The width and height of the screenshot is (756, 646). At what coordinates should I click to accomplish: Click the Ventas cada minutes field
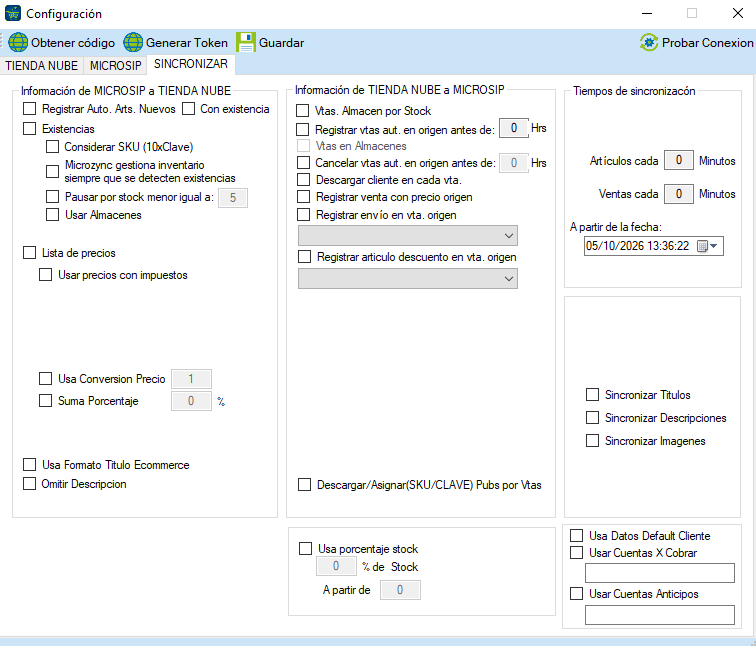[x=678, y=194]
